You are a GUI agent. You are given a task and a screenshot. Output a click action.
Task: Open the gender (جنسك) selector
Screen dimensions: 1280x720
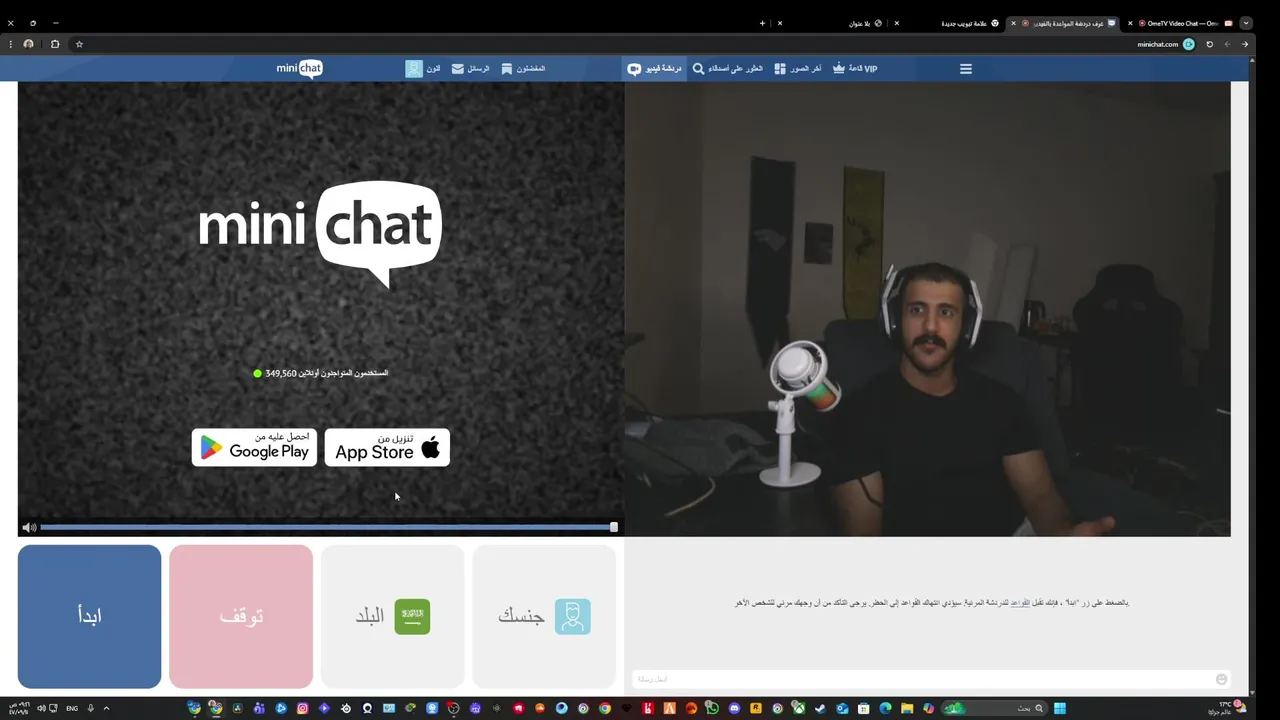pos(544,616)
